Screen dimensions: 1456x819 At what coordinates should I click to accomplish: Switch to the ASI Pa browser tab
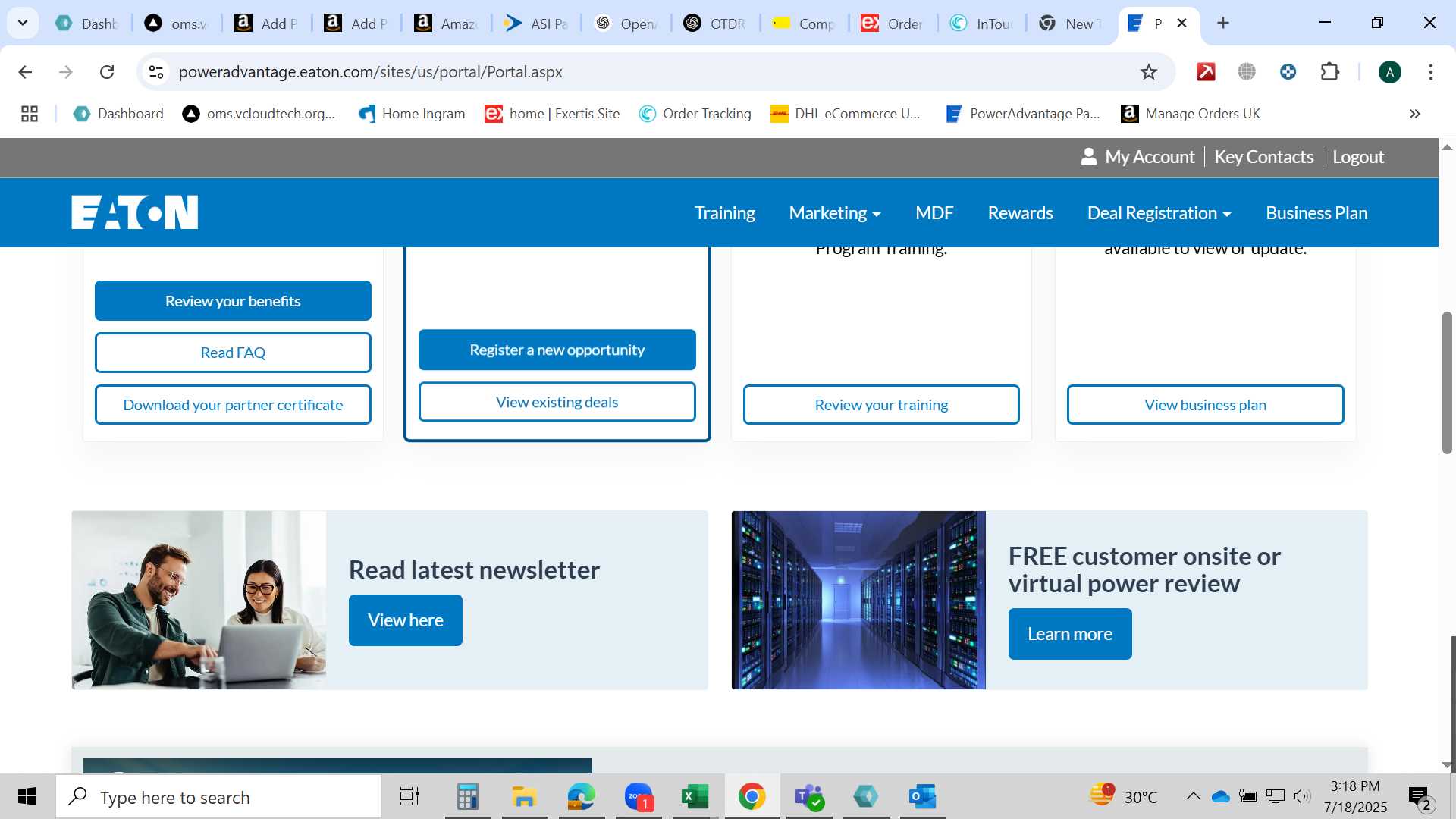[x=536, y=24]
